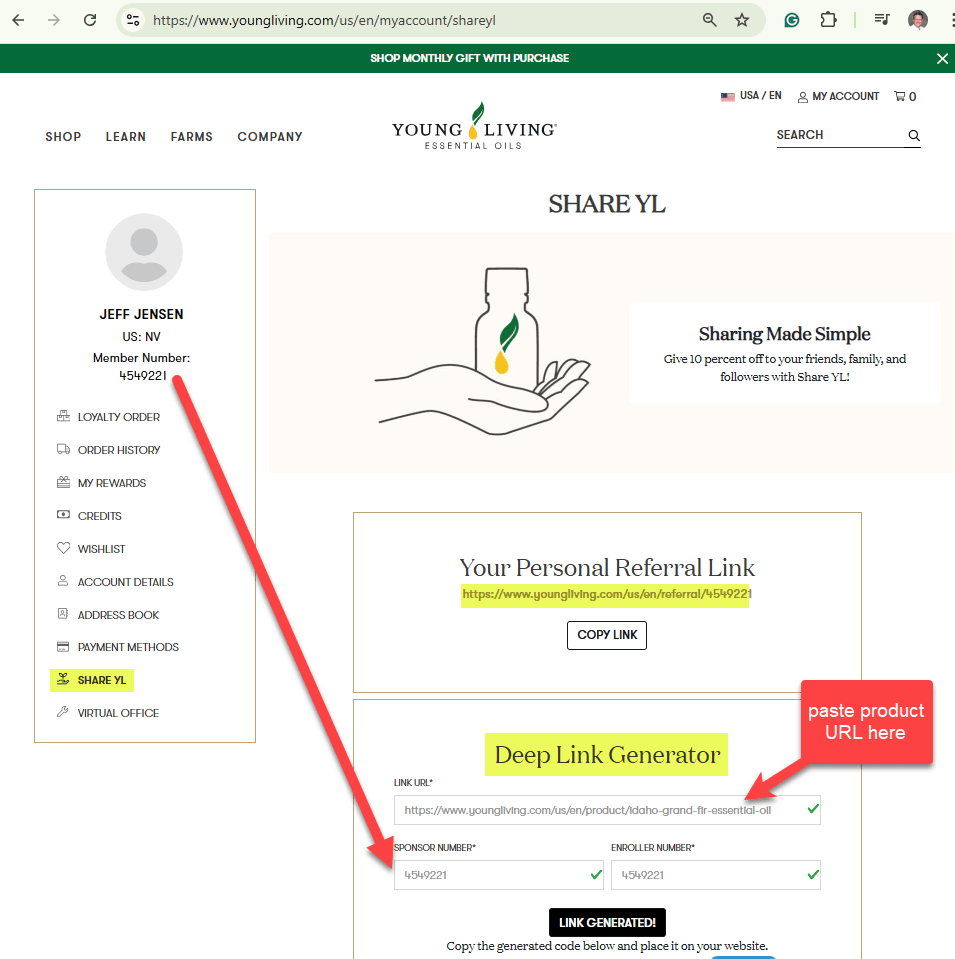Click SHOP MONTHLY GIFT WITH PURCHASE banner
This screenshot has height=959, width=955.
click(x=469, y=58)
